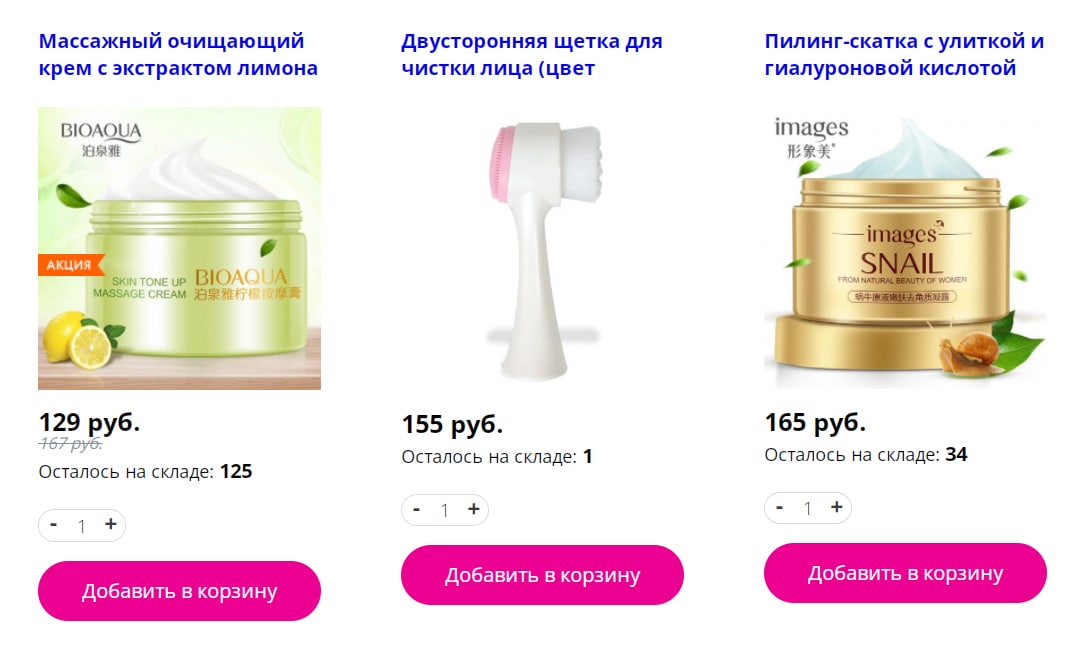Increase quantity of snail peeling gel
The width and height of the screenshot is (1088, 650).
(836, 507)
